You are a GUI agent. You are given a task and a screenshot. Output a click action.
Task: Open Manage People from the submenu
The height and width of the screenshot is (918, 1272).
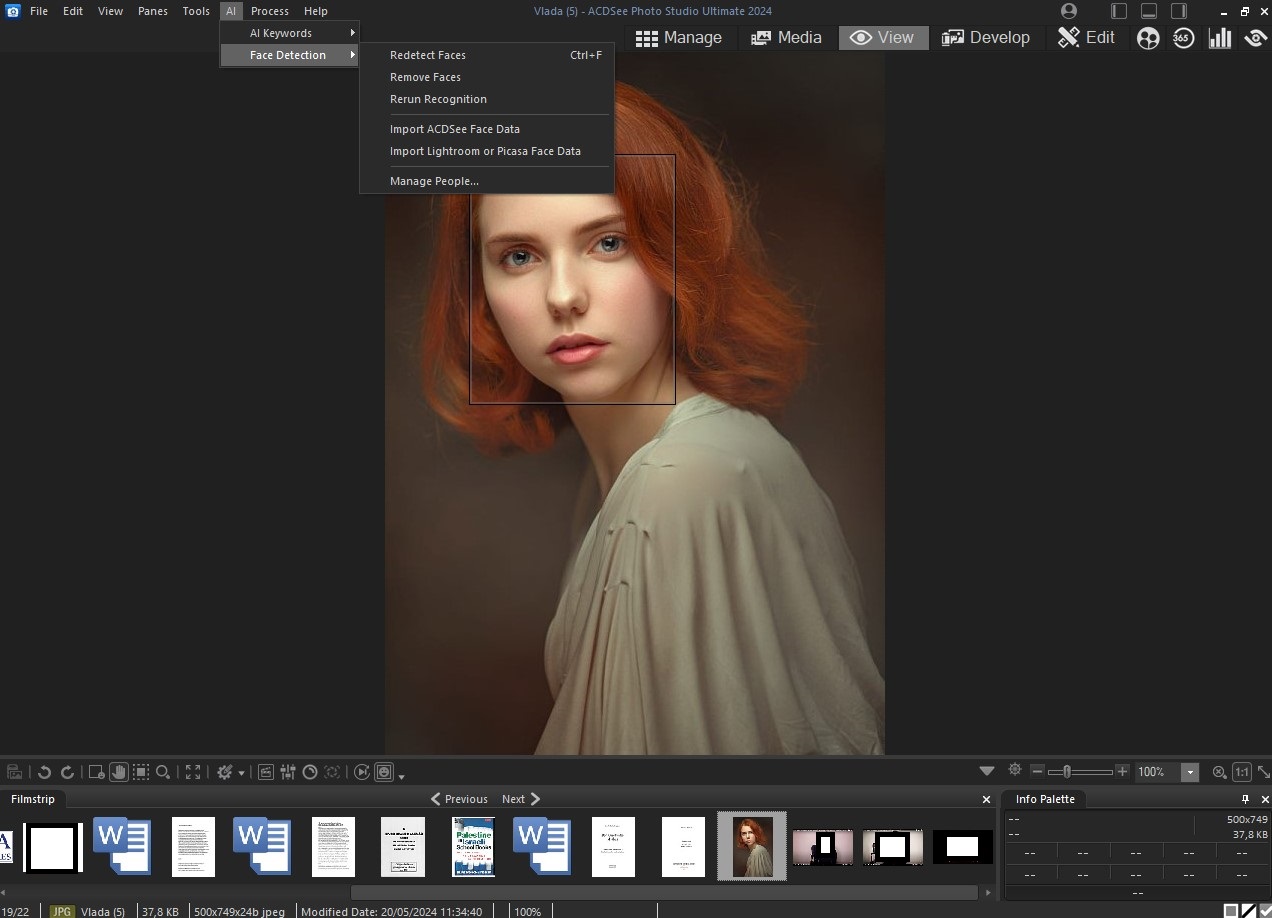click(434, 181)
